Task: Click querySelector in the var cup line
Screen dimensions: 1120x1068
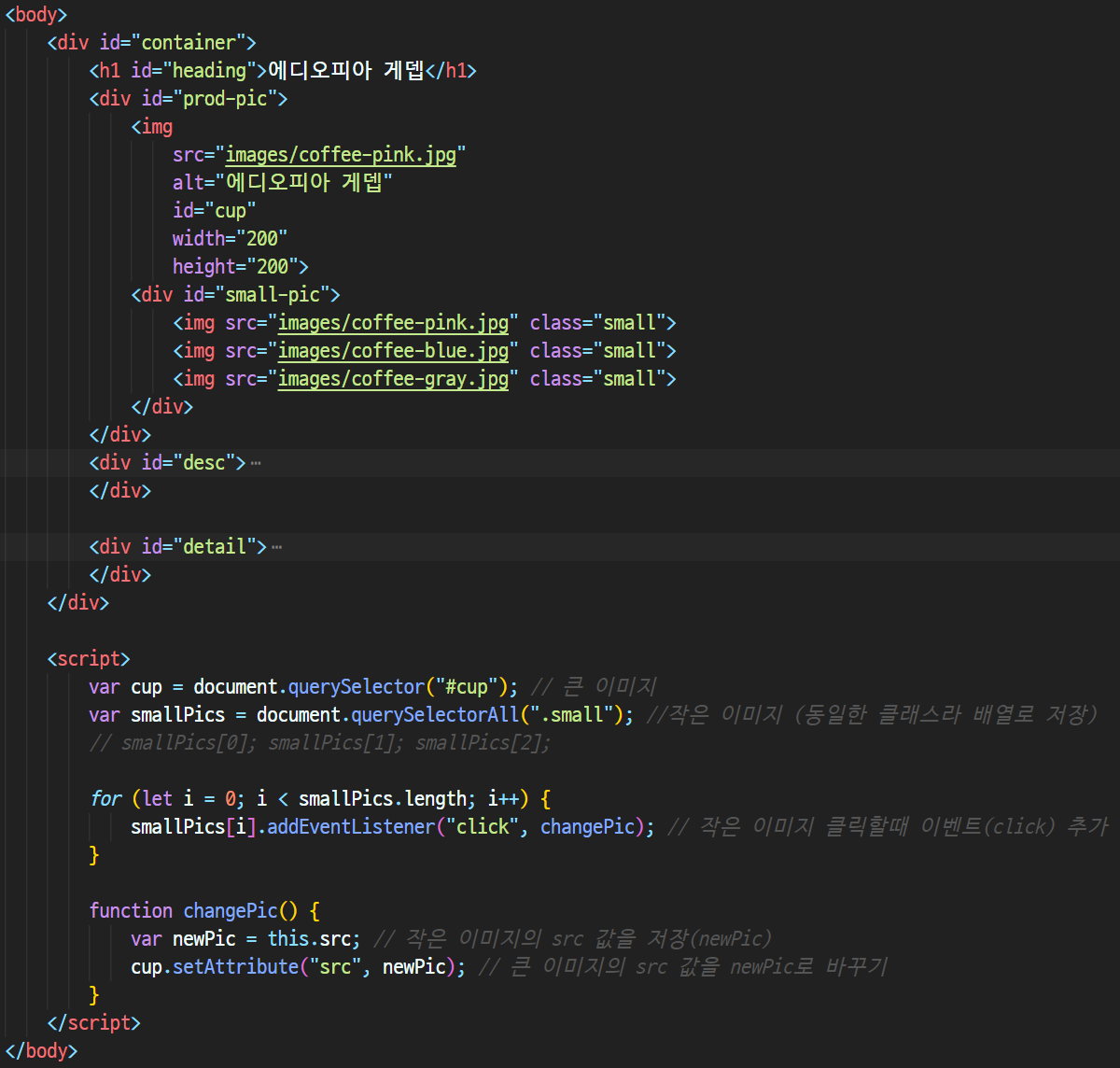Action: (x=357, y=687)
